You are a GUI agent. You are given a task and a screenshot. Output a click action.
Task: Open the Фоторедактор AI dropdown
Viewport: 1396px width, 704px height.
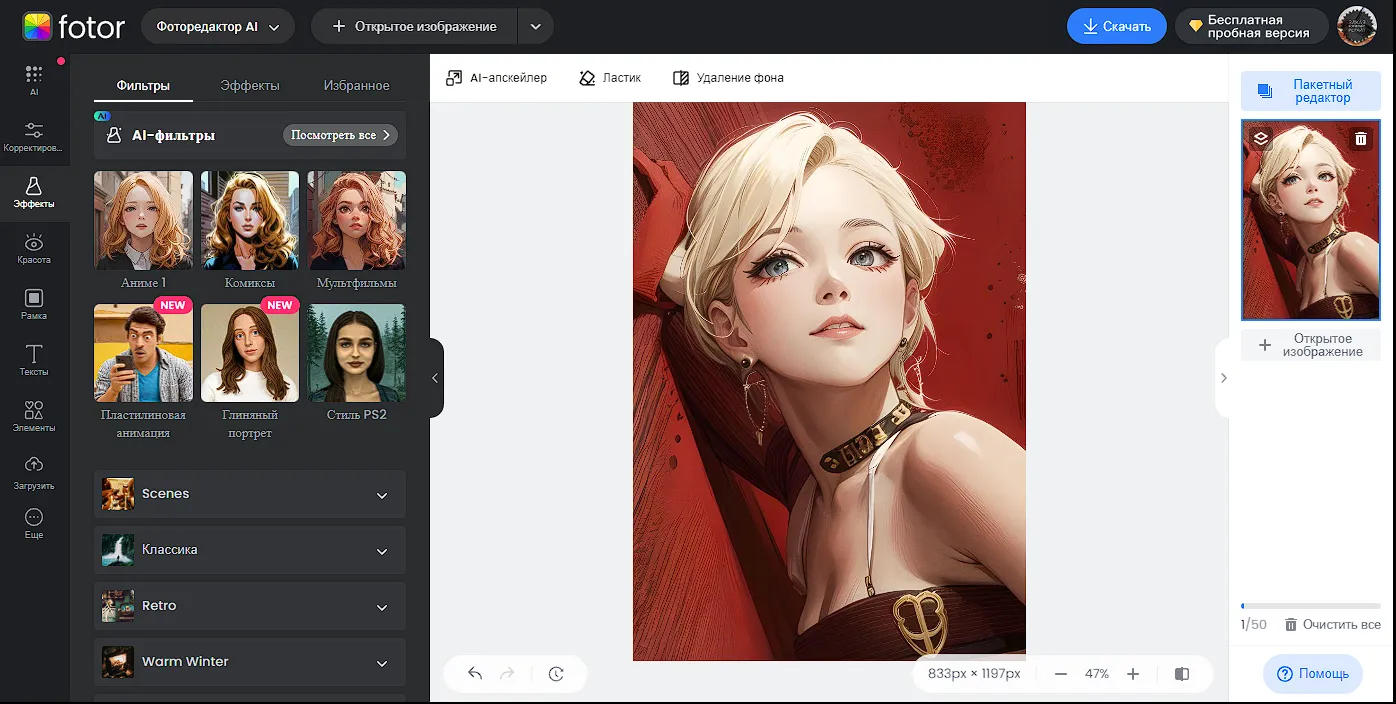218,27
